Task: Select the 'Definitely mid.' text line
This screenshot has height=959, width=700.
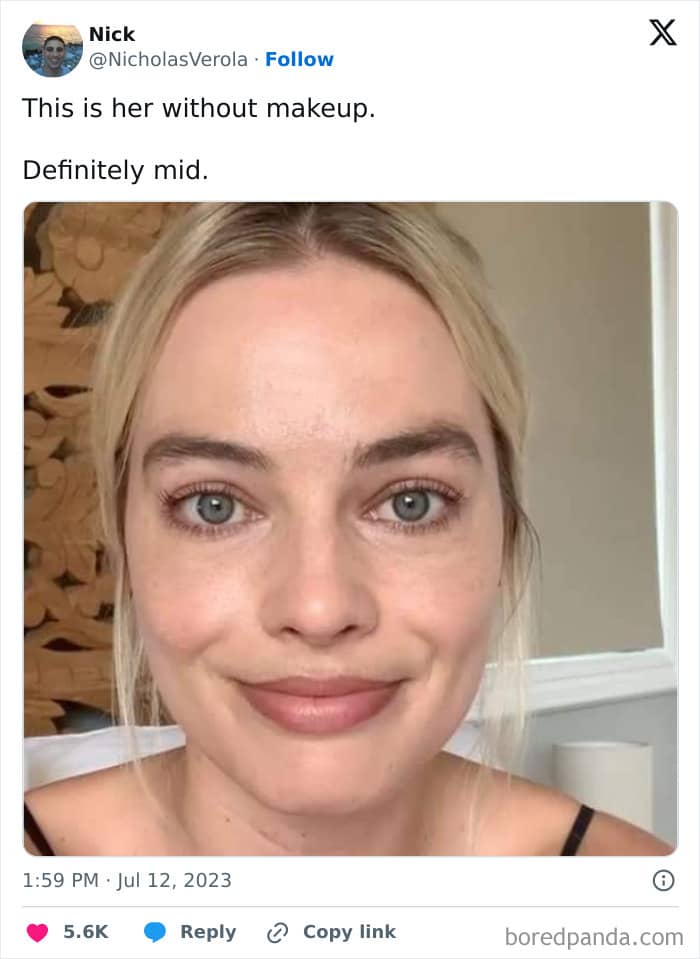Action: tap(116, 170)
